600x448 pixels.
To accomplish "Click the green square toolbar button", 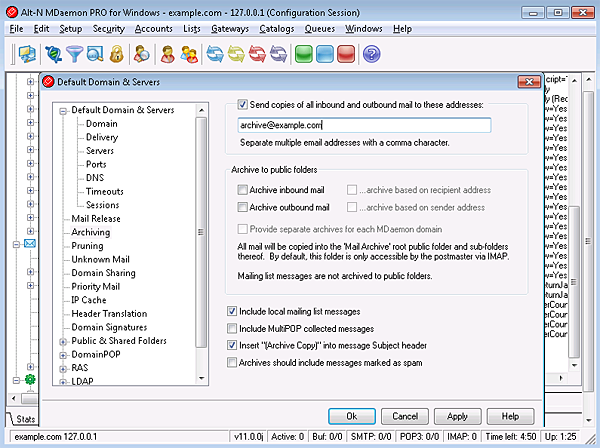I will coord(304,54).
